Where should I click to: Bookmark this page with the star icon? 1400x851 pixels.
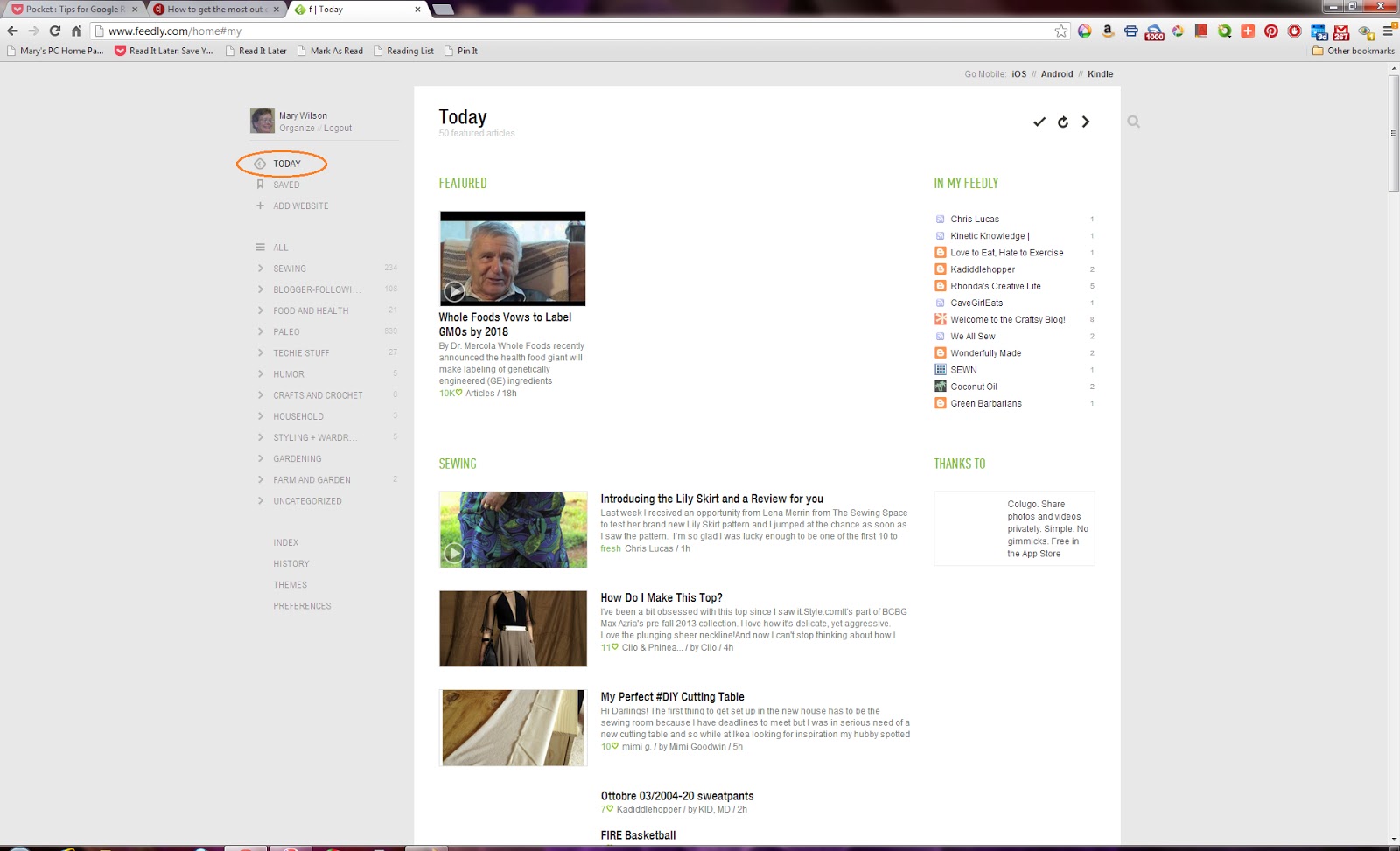tap(1061, 31)
